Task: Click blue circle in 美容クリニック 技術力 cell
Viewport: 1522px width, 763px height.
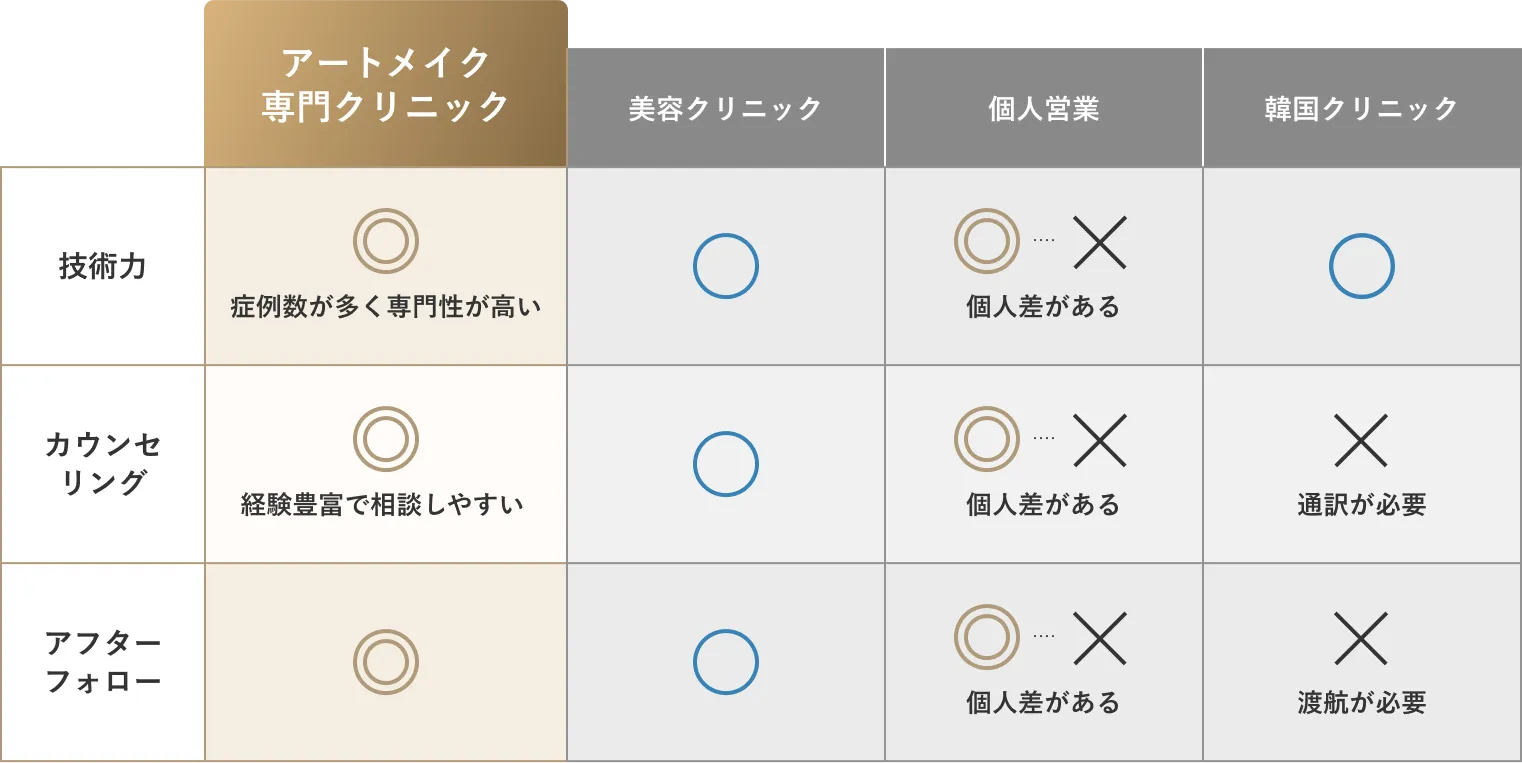Action: click(x=726, y=266)
